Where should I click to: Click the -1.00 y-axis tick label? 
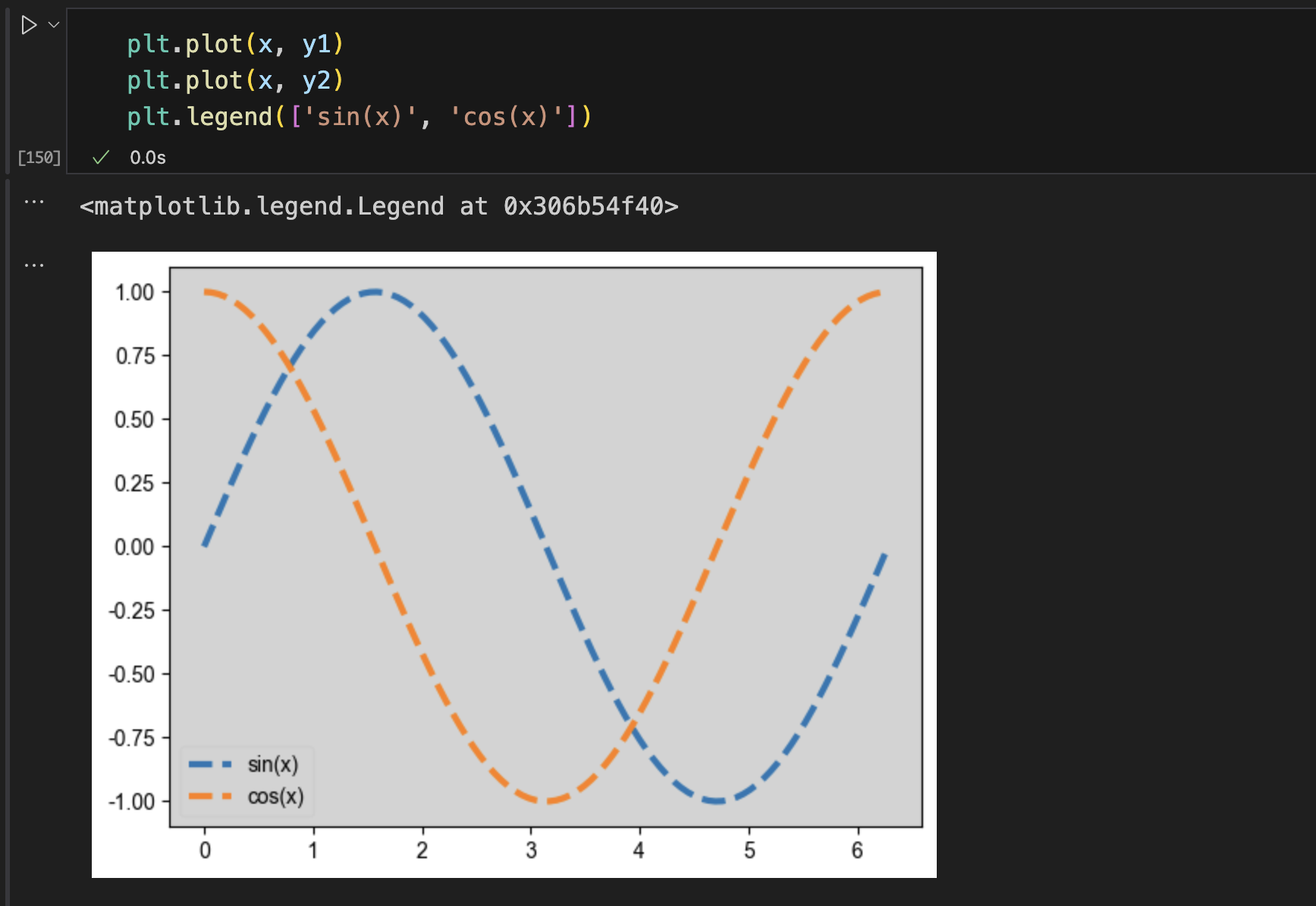point(131,802)
